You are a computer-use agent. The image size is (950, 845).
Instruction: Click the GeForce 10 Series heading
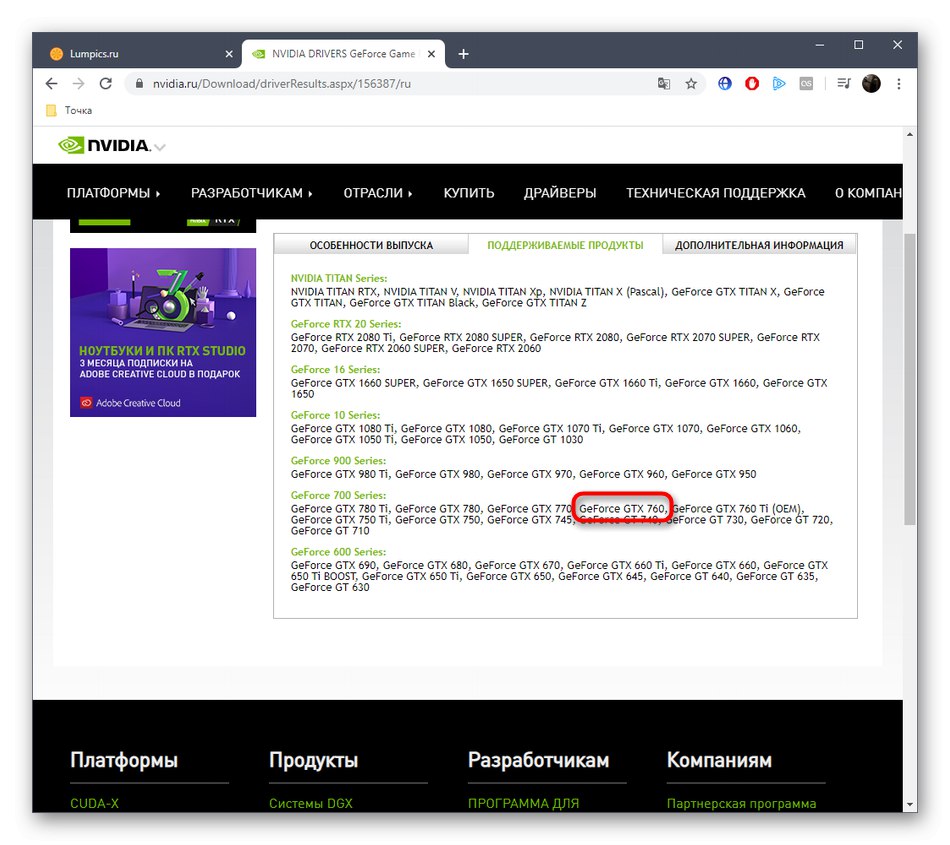point(335,415)
